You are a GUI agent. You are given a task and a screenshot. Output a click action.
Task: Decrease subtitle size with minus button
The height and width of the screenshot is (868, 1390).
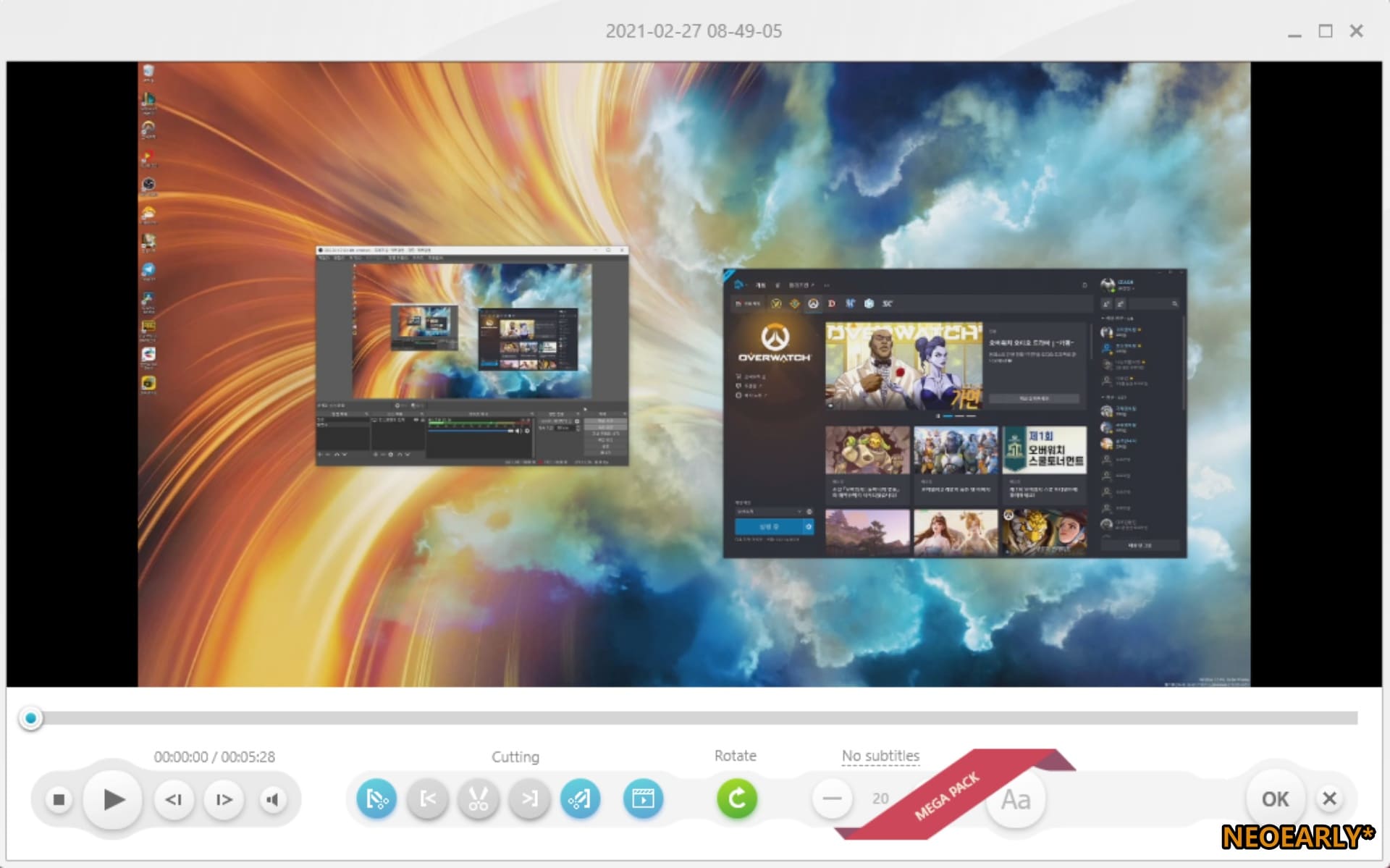click(x=832, y=799)
